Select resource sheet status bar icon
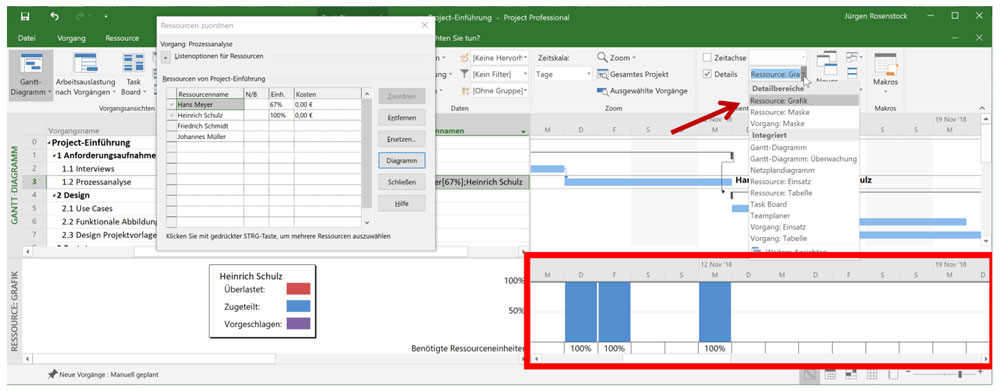The image size is (1000, 391). tap(871, 375)
